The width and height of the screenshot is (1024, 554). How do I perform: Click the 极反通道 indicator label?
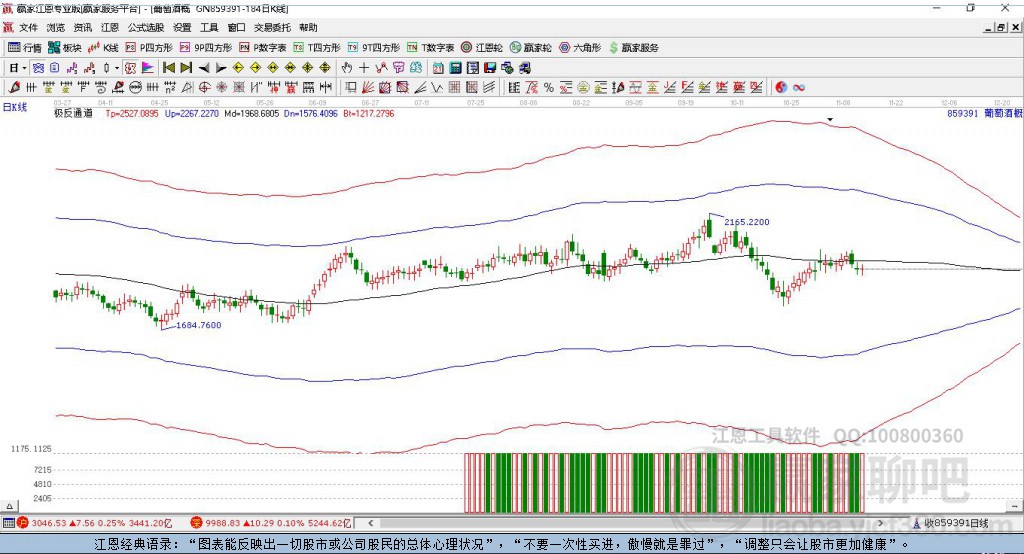73,113
